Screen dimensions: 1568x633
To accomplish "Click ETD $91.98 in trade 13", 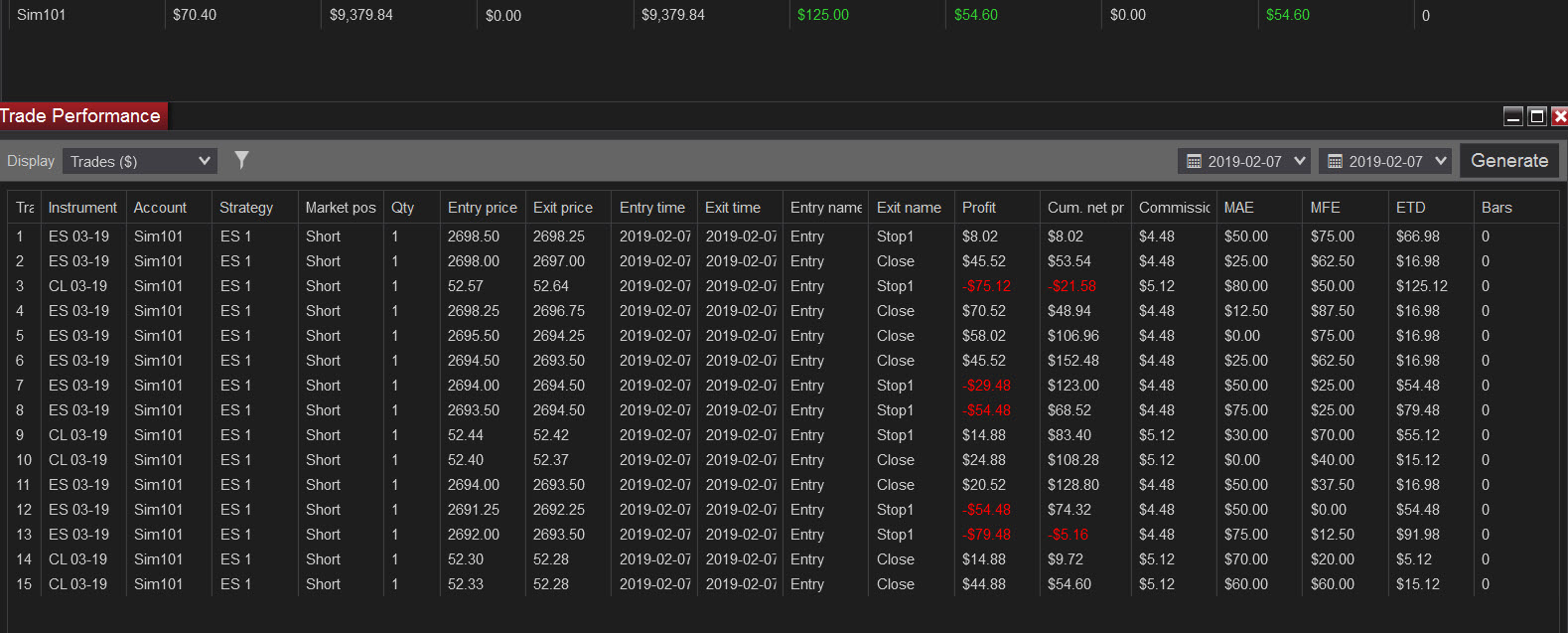I will pyautogui.click(x=1418, y=535).
